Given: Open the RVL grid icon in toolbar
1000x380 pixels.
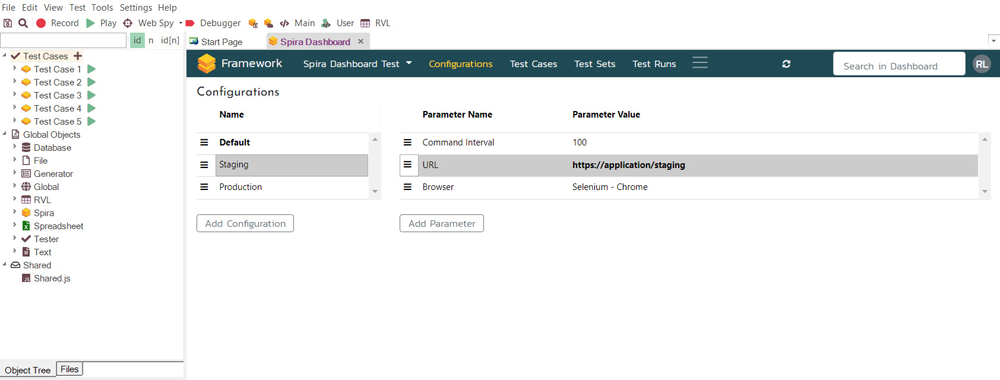Looking at the screenshot, I should pyautogui.click(x=365, y=23).
